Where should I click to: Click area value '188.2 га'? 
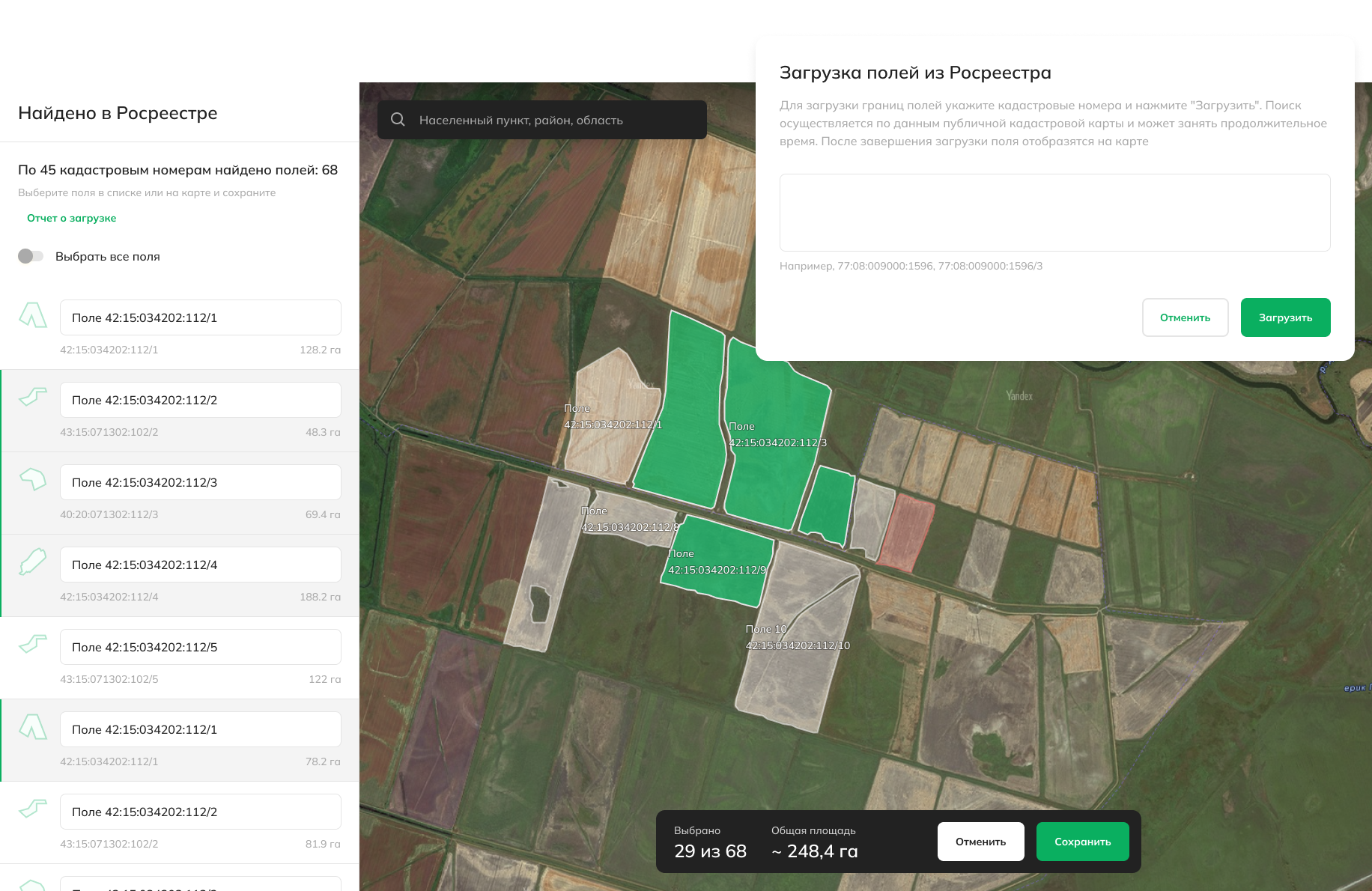click(320, 597)
